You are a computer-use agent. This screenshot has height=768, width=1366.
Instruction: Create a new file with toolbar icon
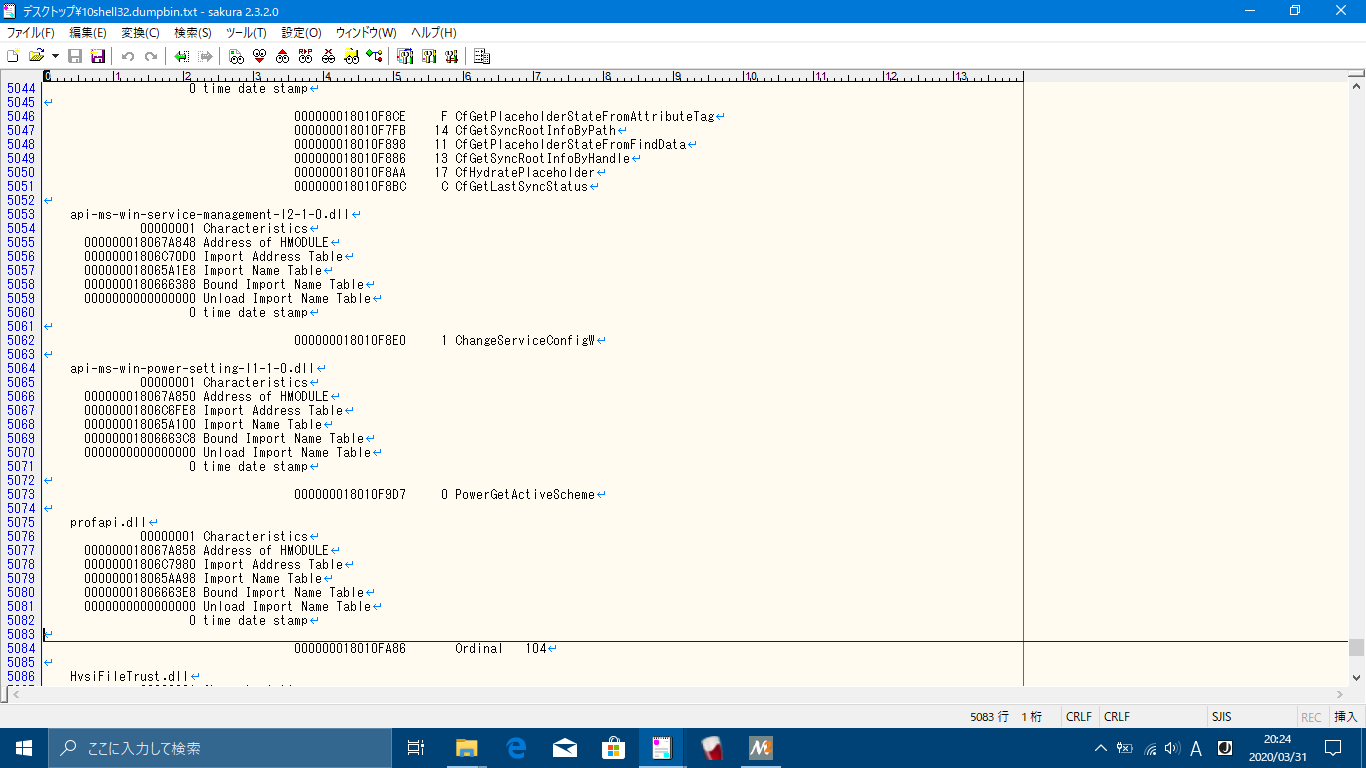point(13,56)
